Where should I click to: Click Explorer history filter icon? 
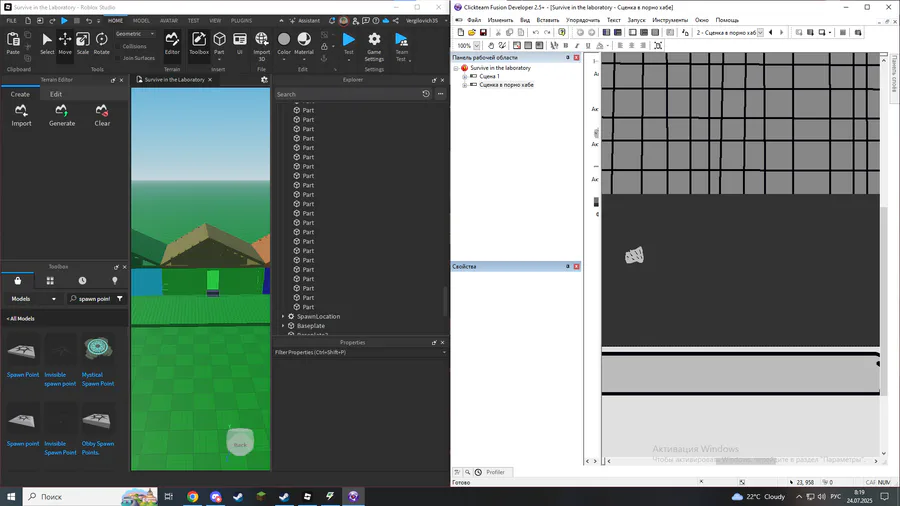(426, 94)
